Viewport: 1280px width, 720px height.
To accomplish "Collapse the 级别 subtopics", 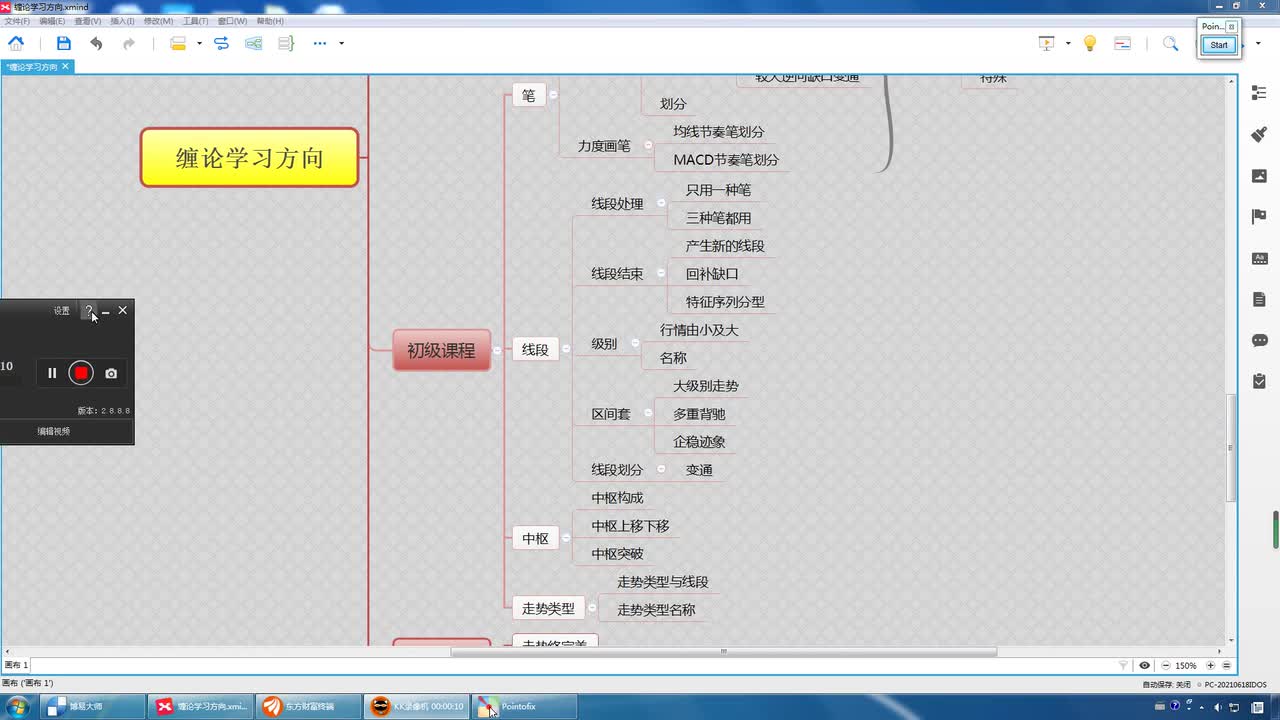I will (x=635, y=343).
